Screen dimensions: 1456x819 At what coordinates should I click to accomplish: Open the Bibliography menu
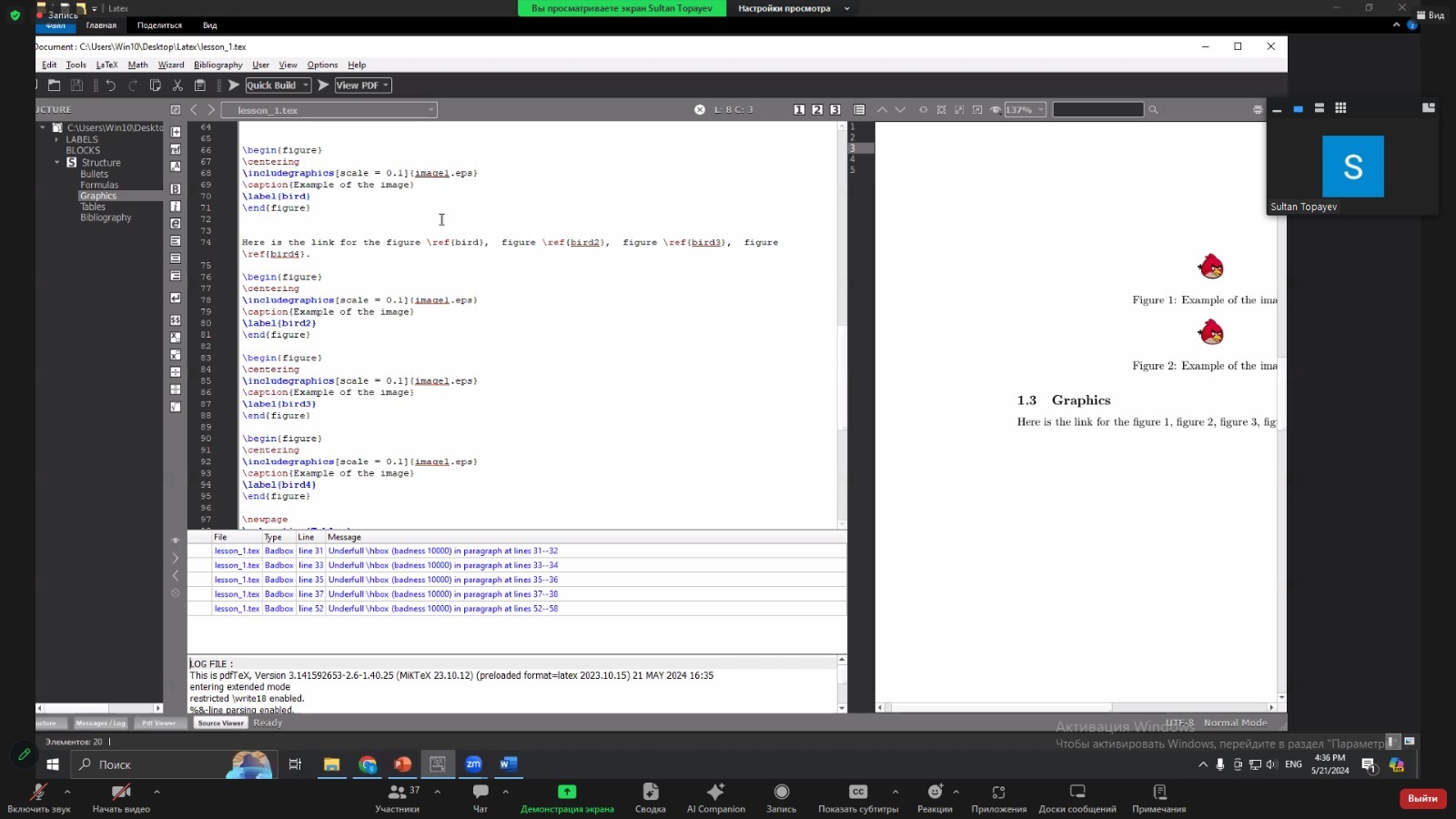pos(217,65)
